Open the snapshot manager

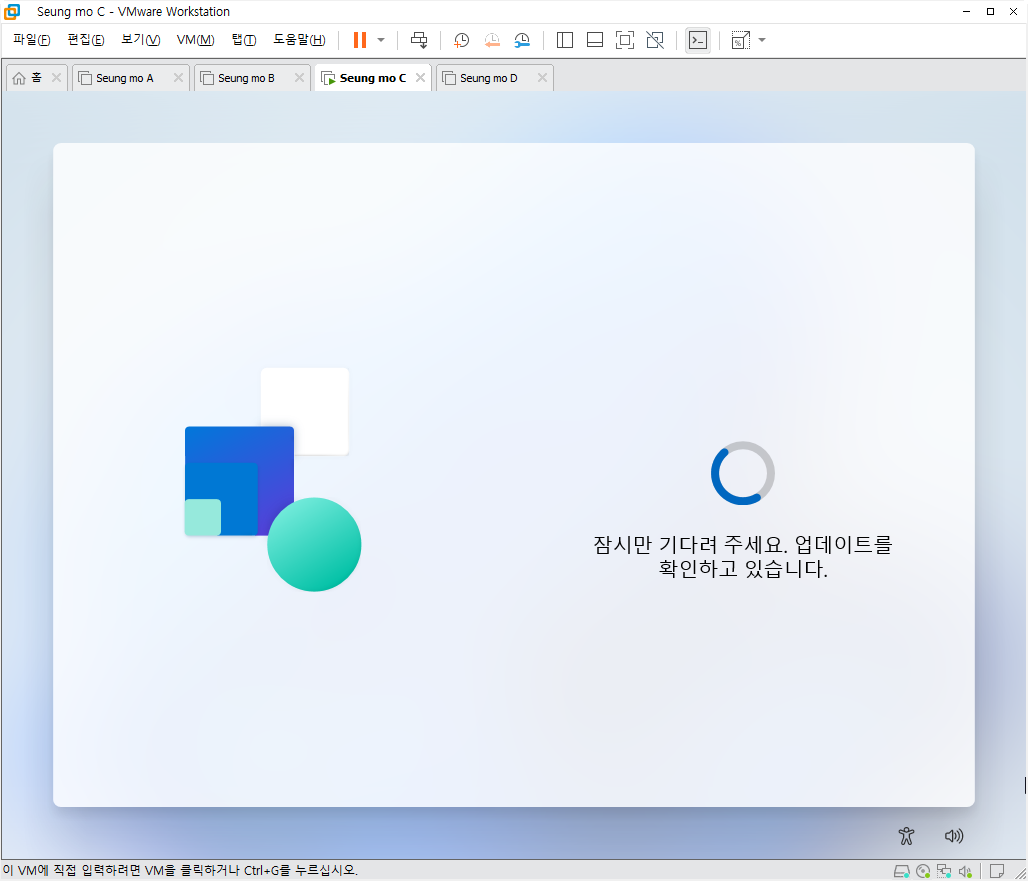522,40
